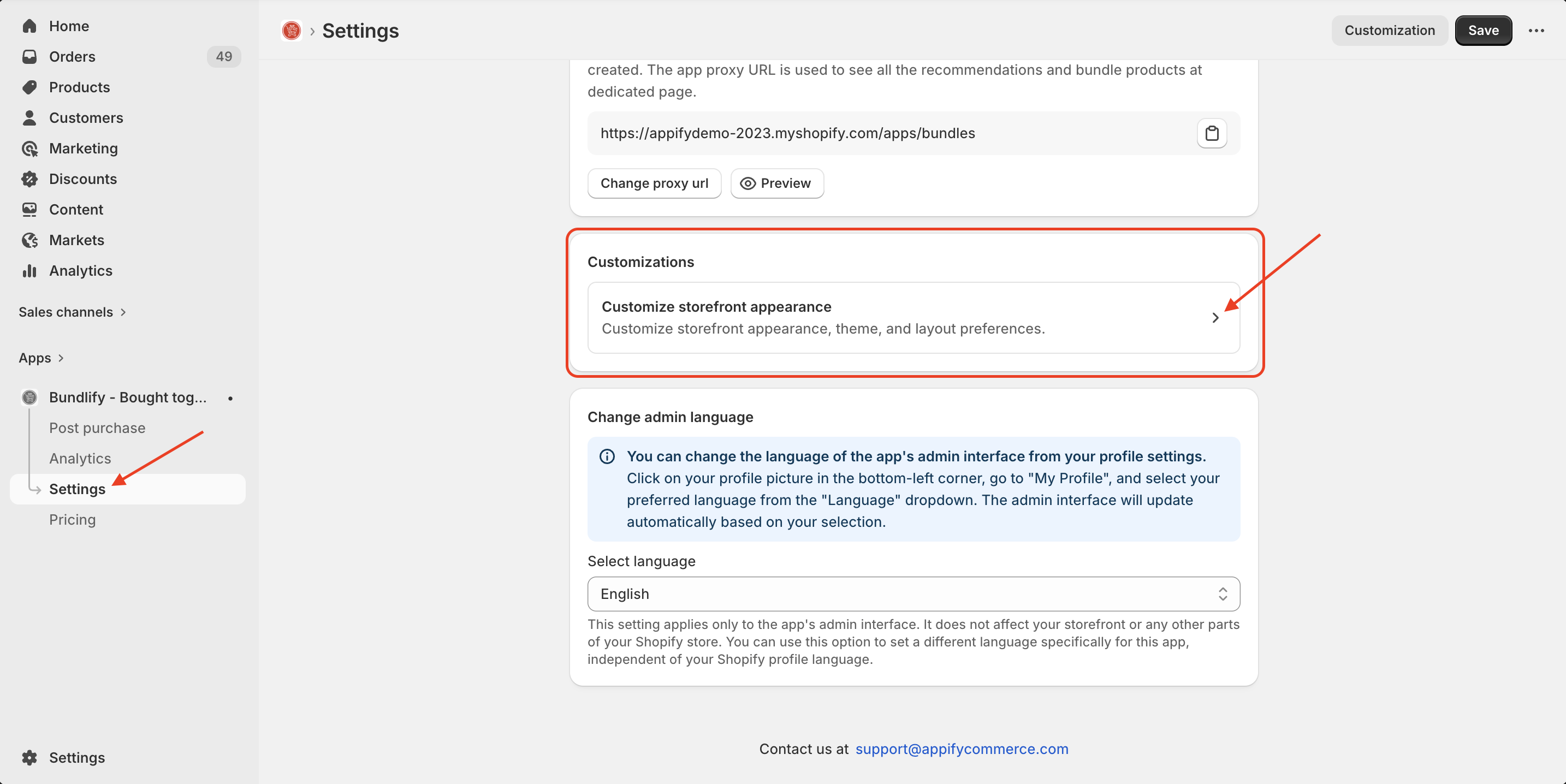Open support@appifycommerce.com email link
The height and width of the screenshot is (784, 1566).
tap(961, 749)
